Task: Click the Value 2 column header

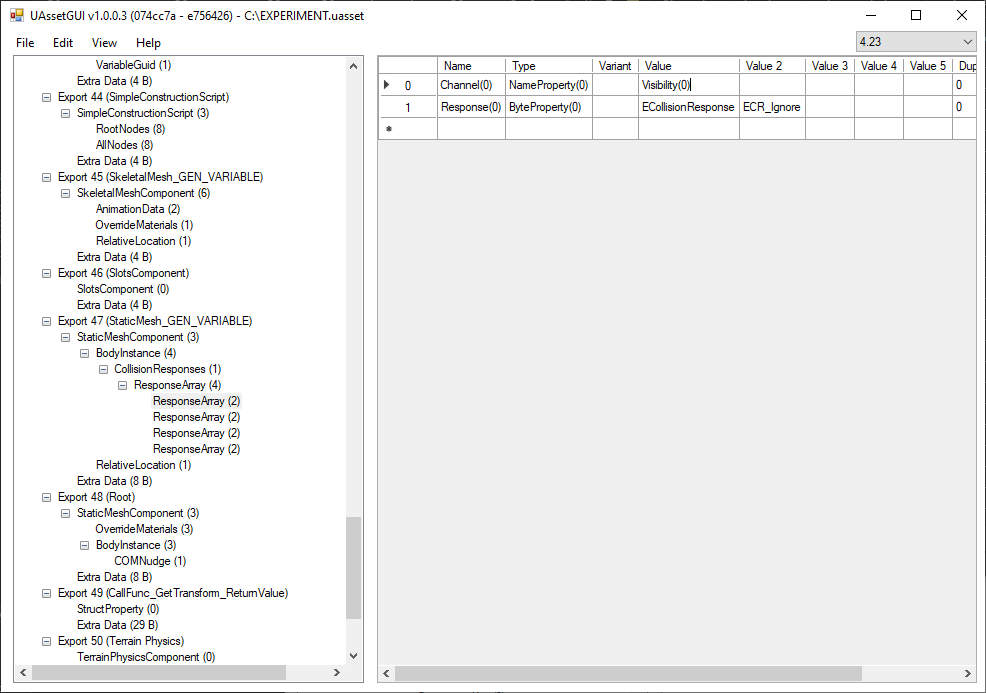Action: point(772,65)
